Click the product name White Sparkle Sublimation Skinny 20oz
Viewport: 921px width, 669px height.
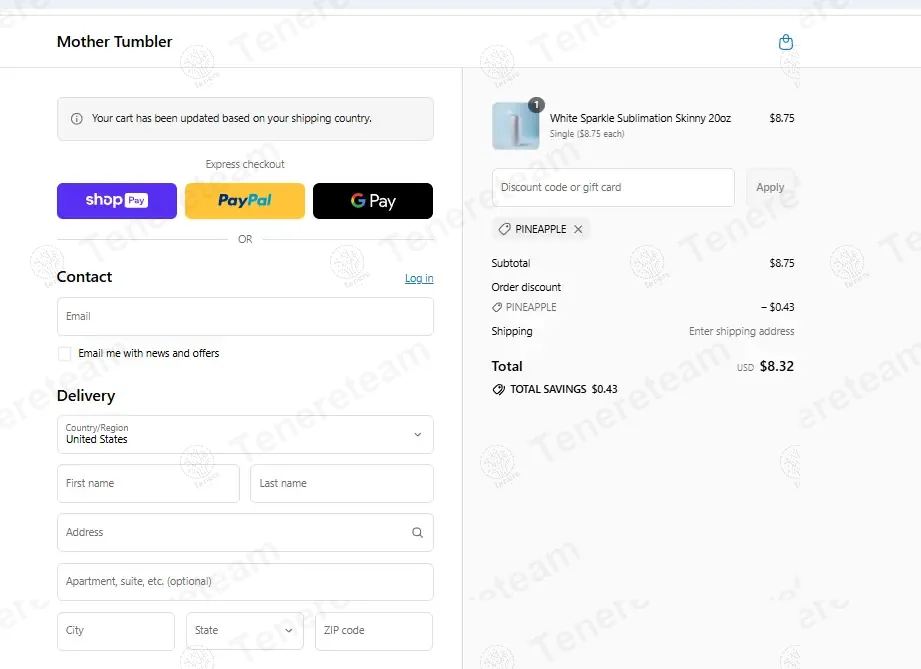[640, 118]
